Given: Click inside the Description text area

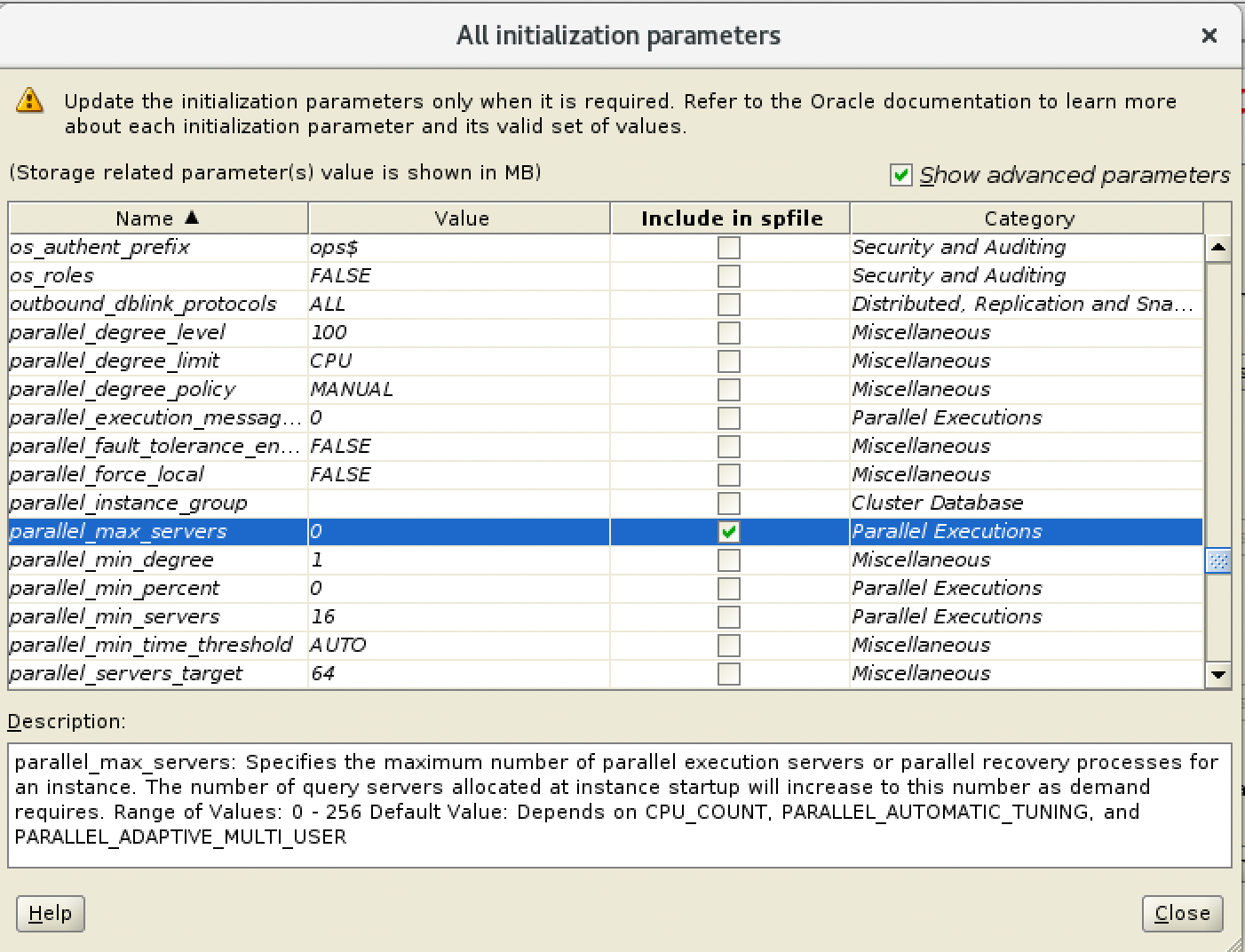Looking at the screenshot, I should click(619, 805).
